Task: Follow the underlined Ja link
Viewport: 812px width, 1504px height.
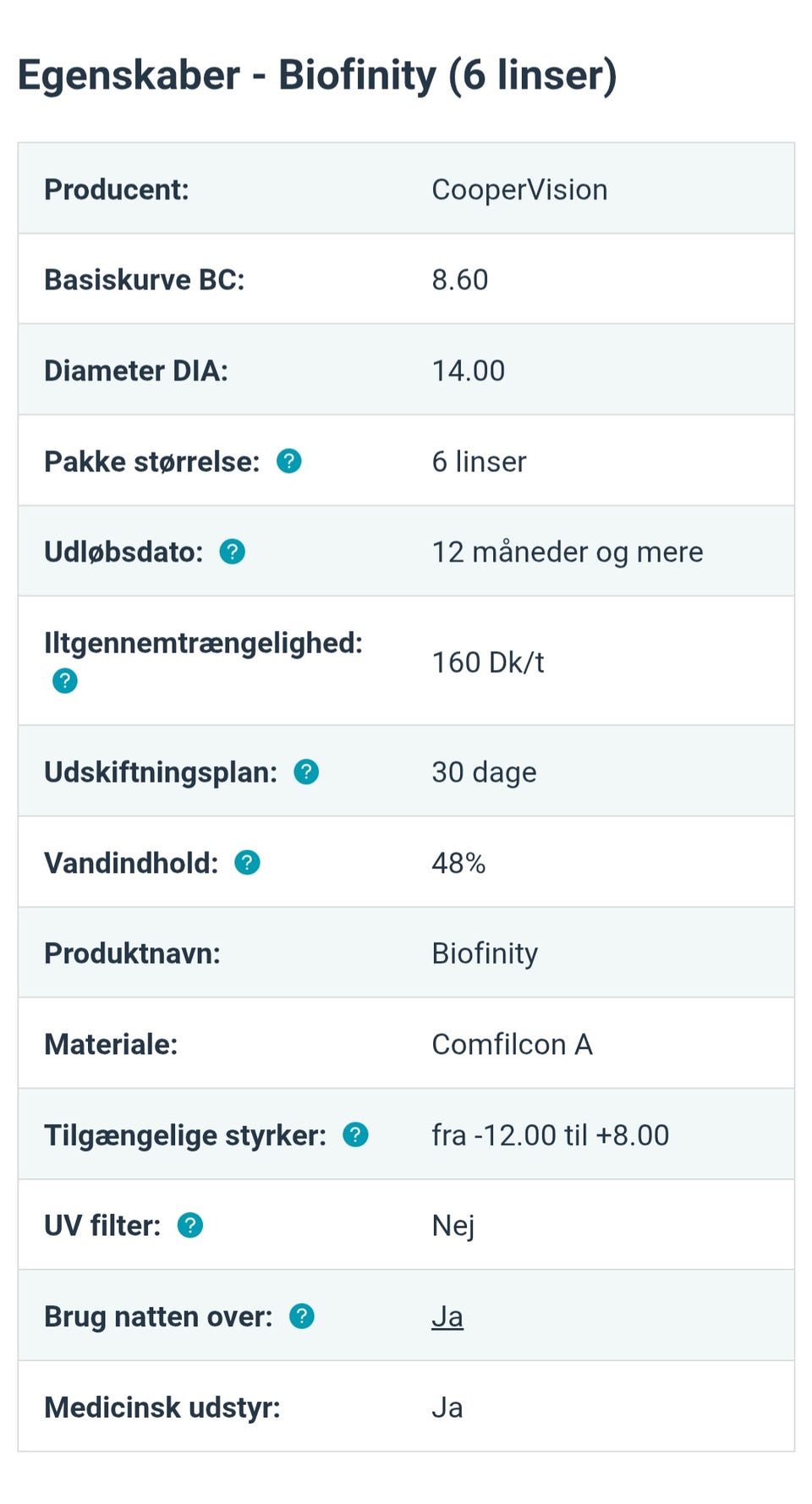Action: [x=447, y=1317]
